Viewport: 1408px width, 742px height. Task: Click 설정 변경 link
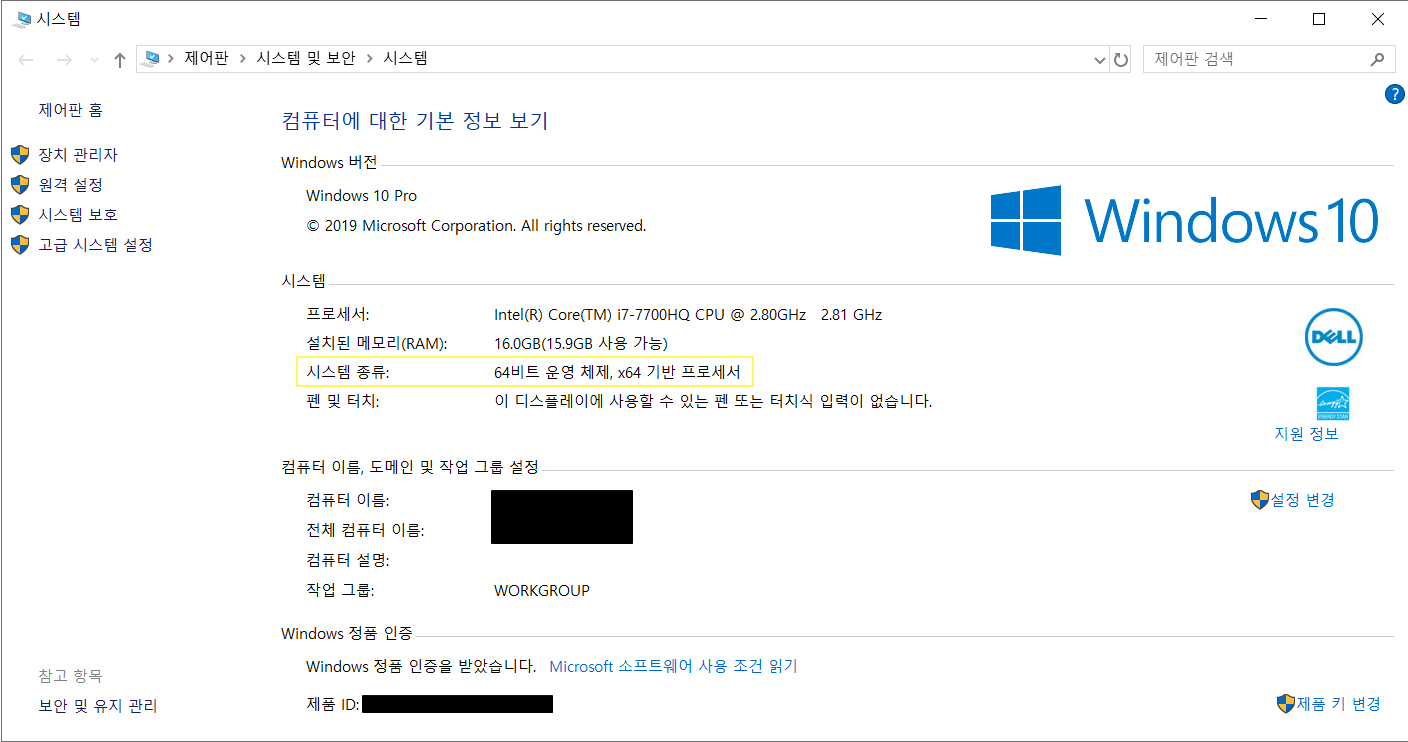[1302, 500]
